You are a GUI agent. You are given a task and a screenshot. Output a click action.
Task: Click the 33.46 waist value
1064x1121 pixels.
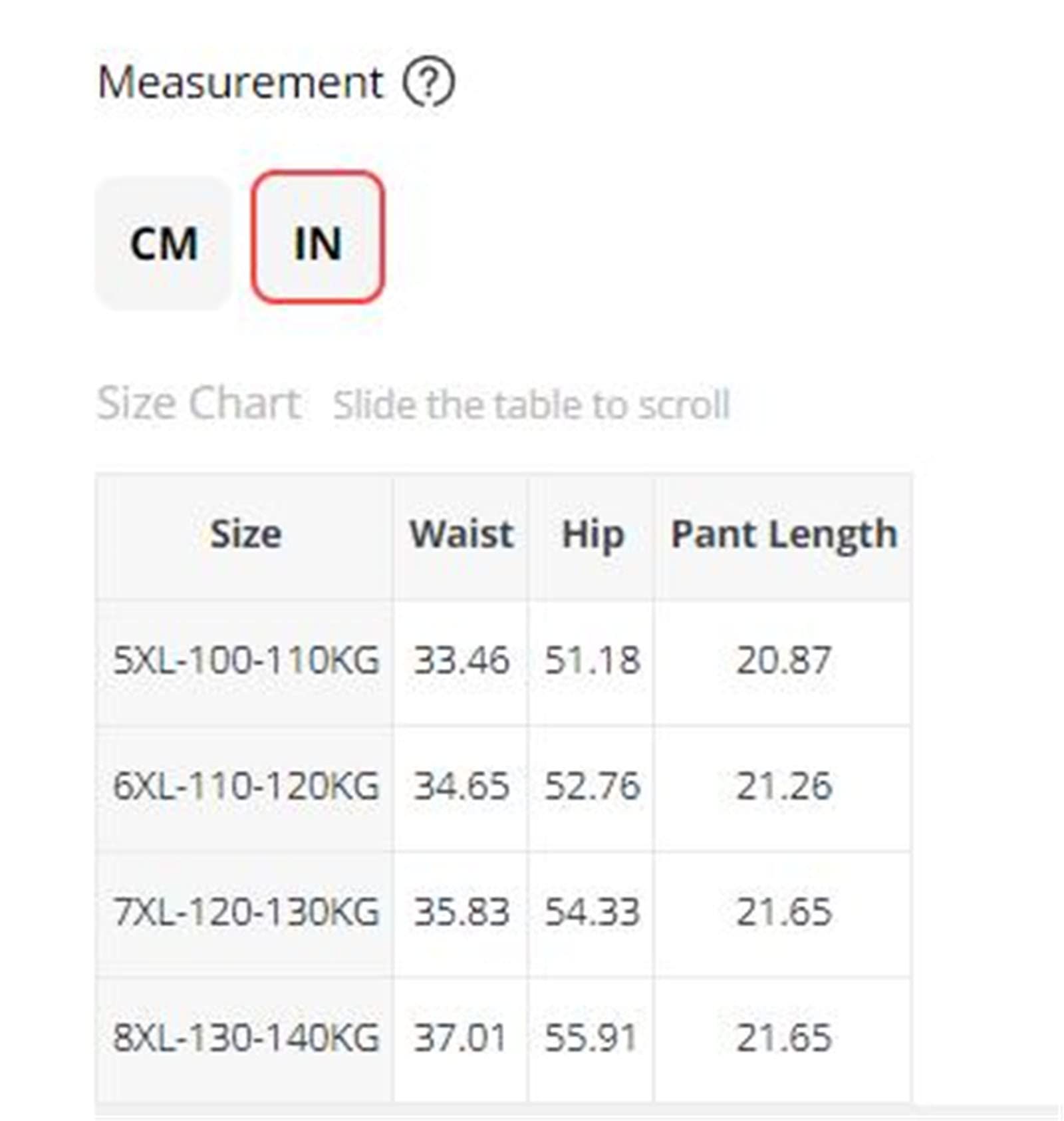pos(462,661)
